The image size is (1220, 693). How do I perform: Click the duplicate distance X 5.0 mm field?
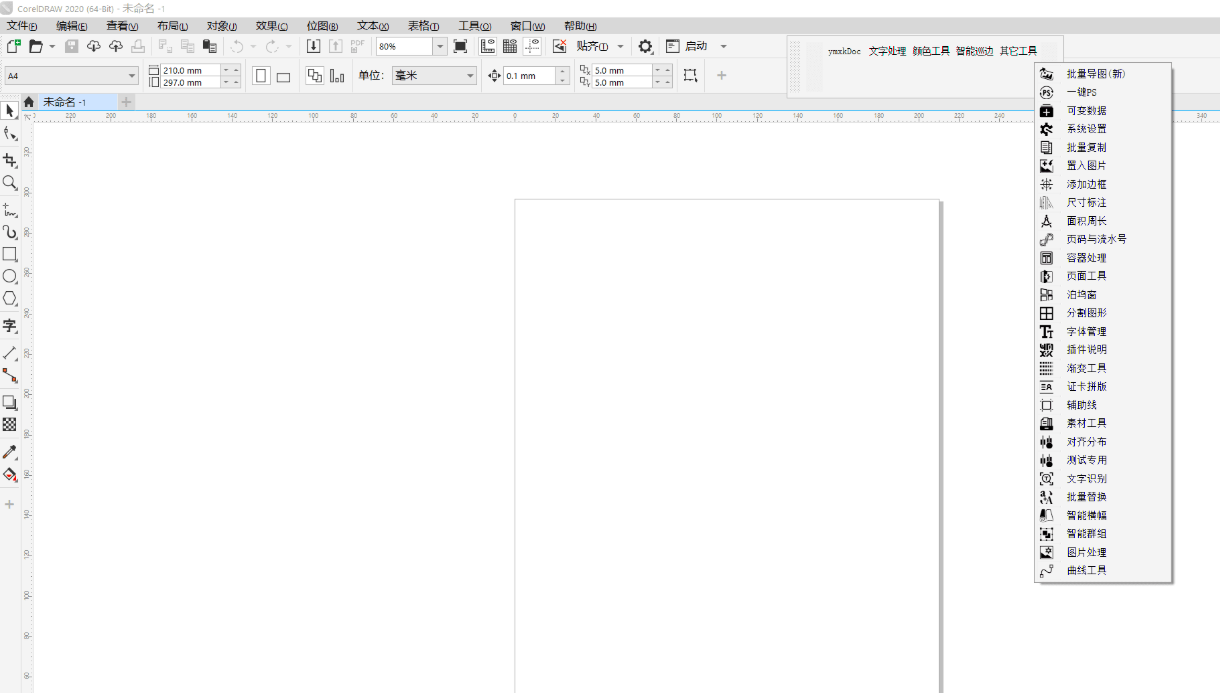(622, 71)
